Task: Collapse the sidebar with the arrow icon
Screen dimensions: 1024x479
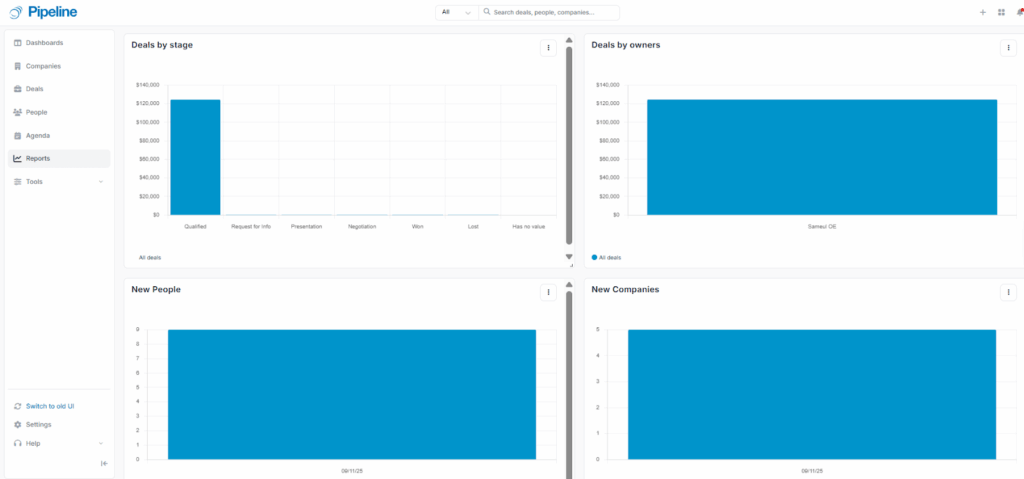Action: coord(104,463)
